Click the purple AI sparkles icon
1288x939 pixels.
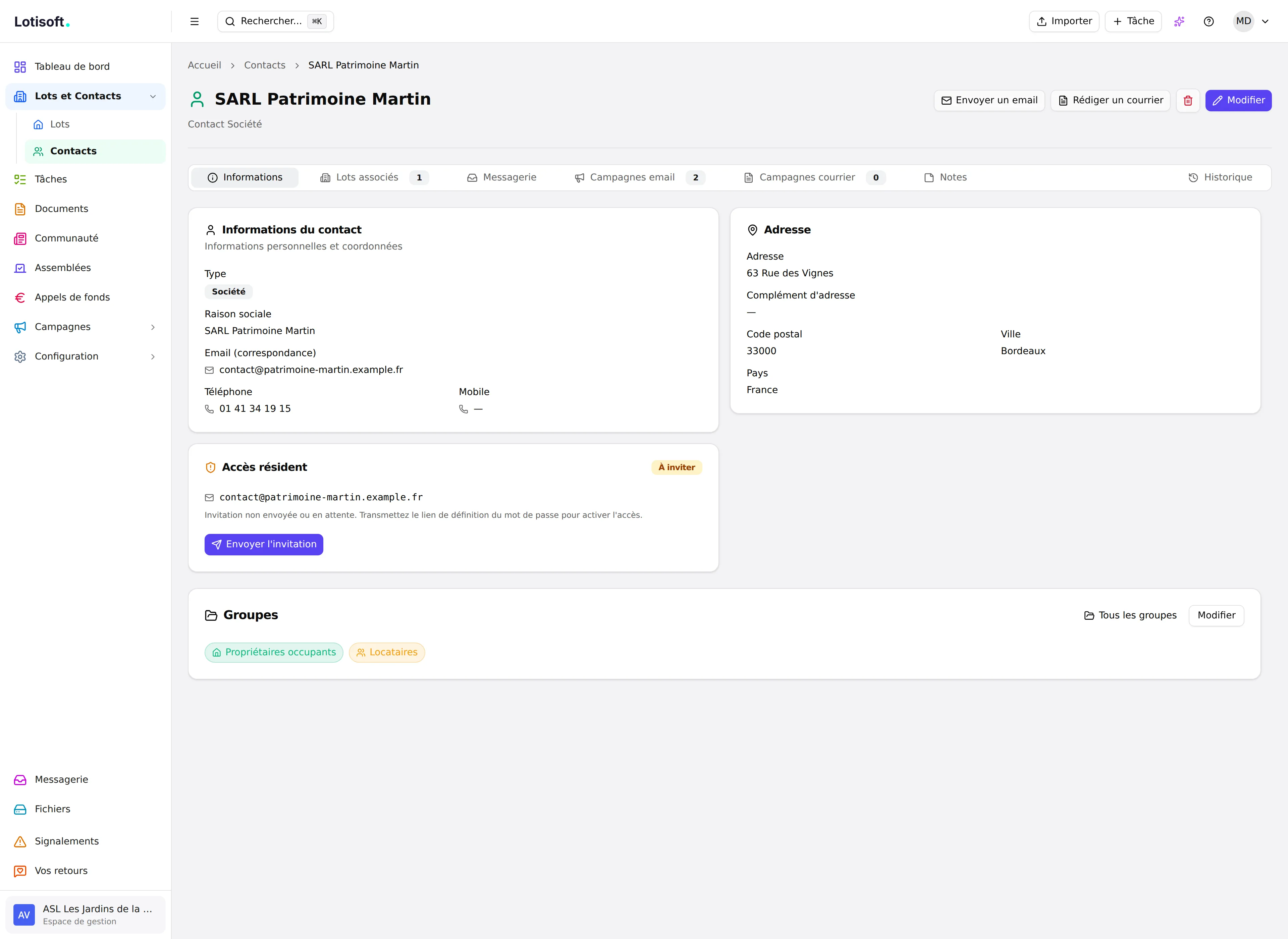tap(1179, 21)
